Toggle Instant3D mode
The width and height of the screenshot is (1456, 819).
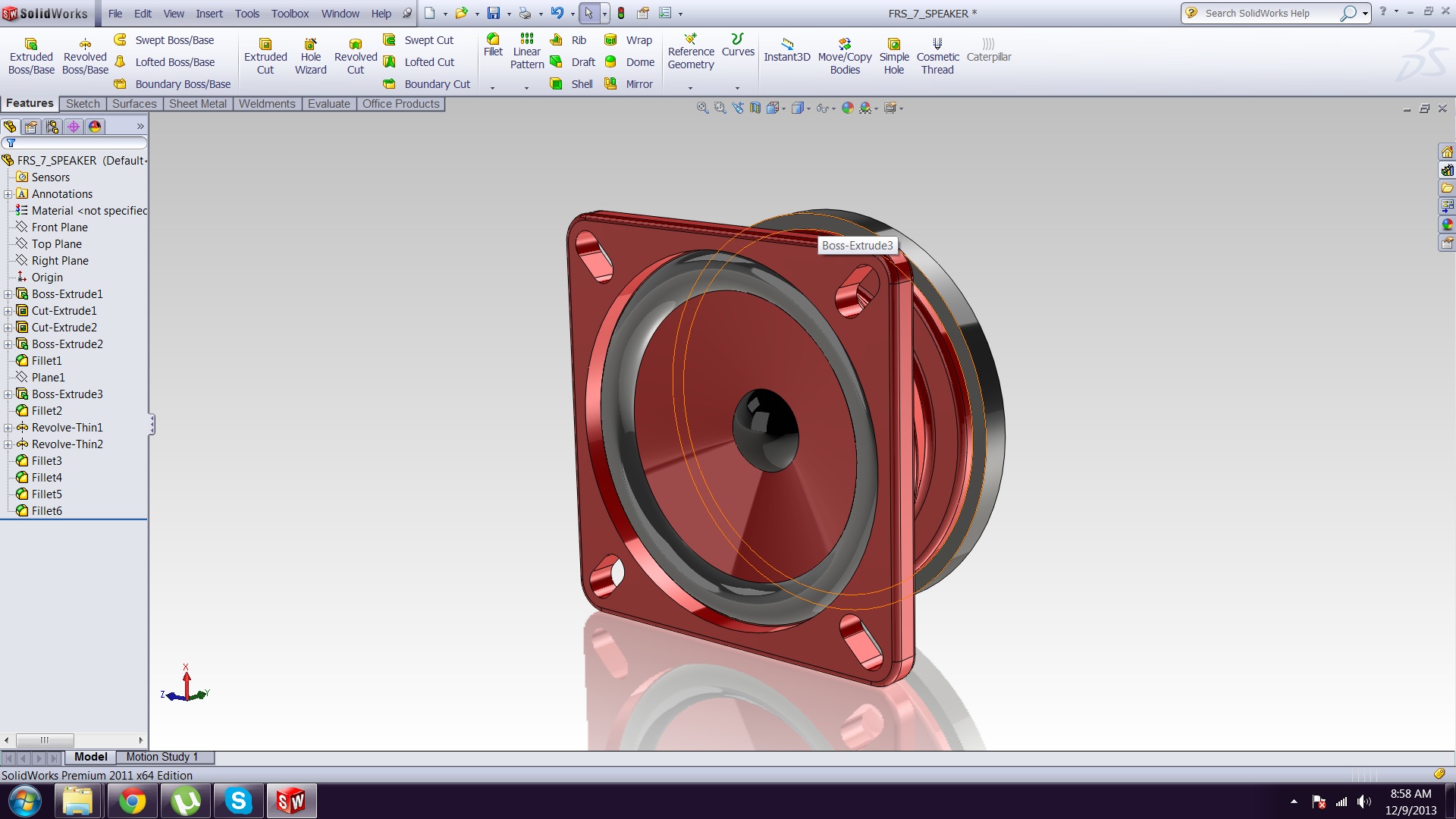coord(787,50)
